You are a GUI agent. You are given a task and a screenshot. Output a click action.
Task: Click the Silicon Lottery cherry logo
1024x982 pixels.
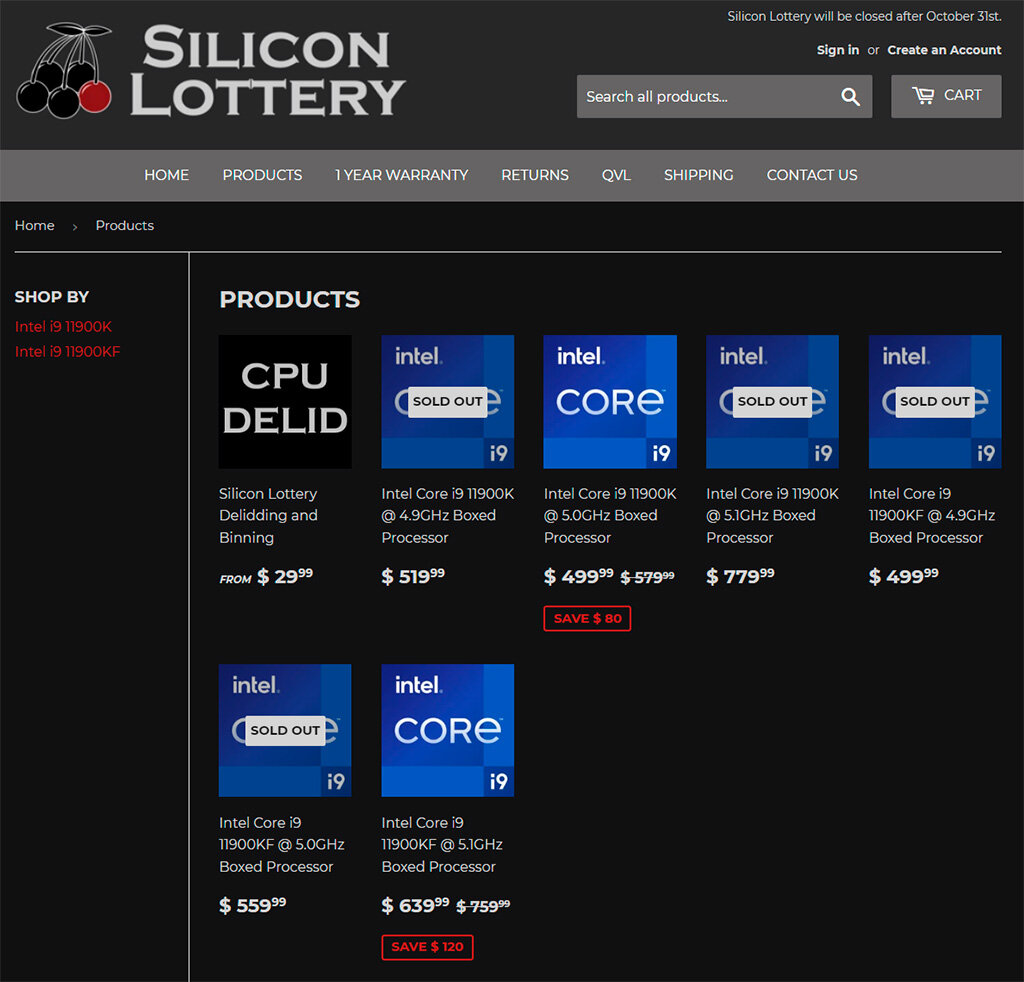[64, 71]
